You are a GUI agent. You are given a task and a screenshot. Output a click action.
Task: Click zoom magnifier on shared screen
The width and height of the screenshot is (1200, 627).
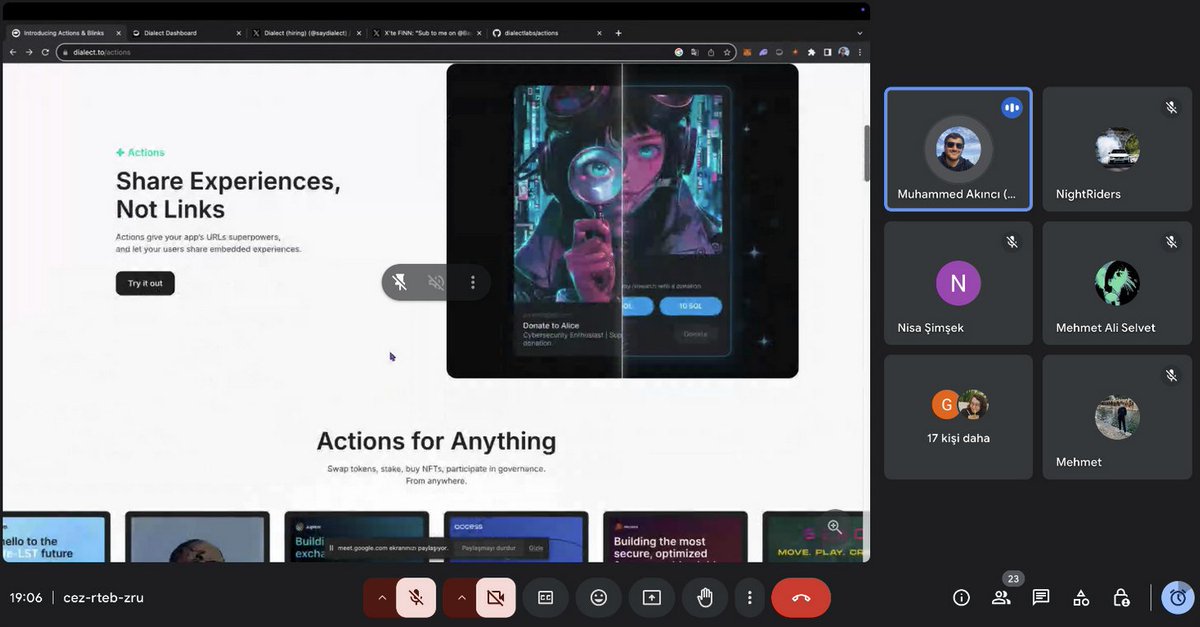coord(834,527)
